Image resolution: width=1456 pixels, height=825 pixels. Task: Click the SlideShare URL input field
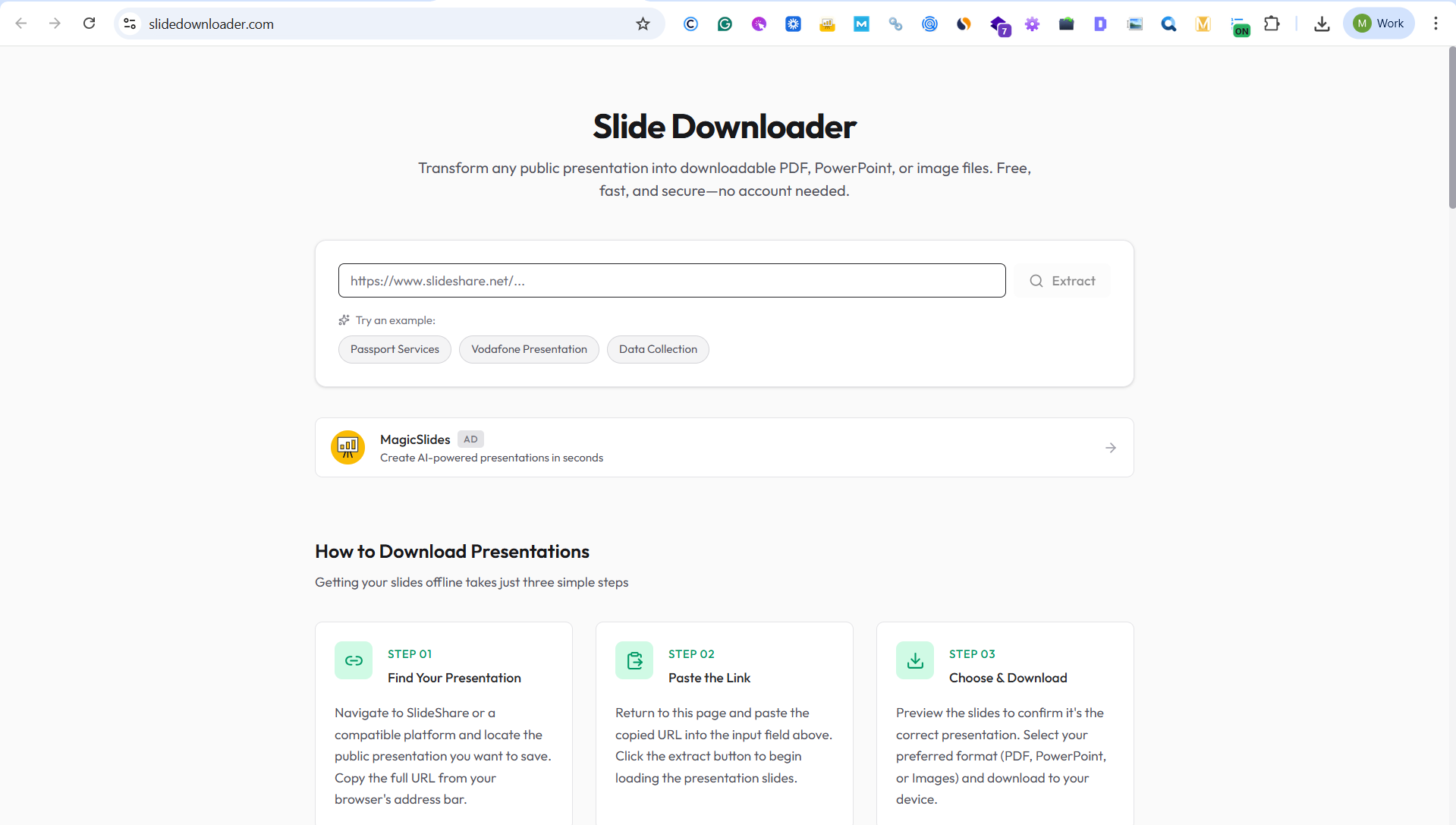pyautogui.click(x=671, y=281)
